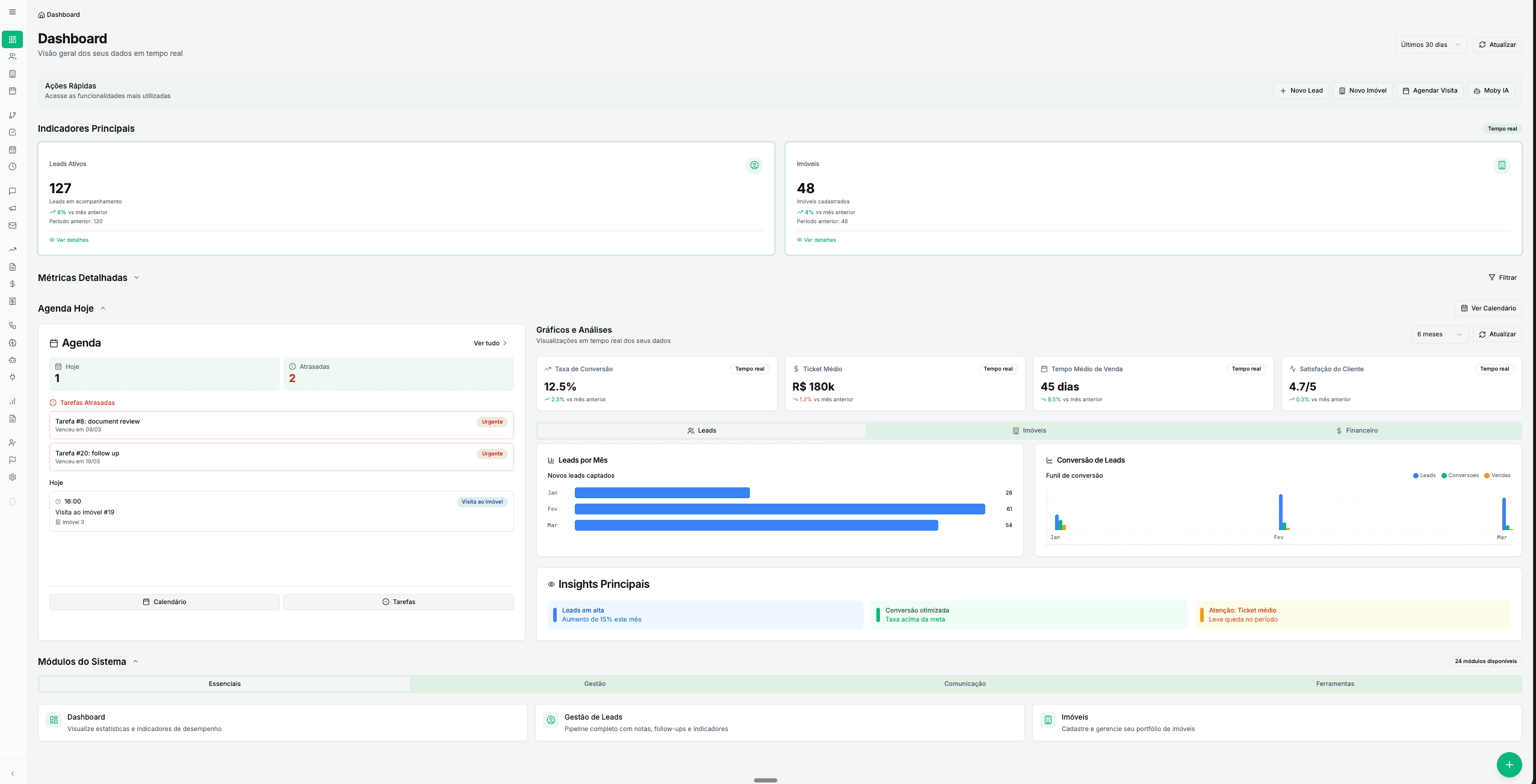Click the Novo Lead button
The image size is (1536, 784).
pos(1301,91)
